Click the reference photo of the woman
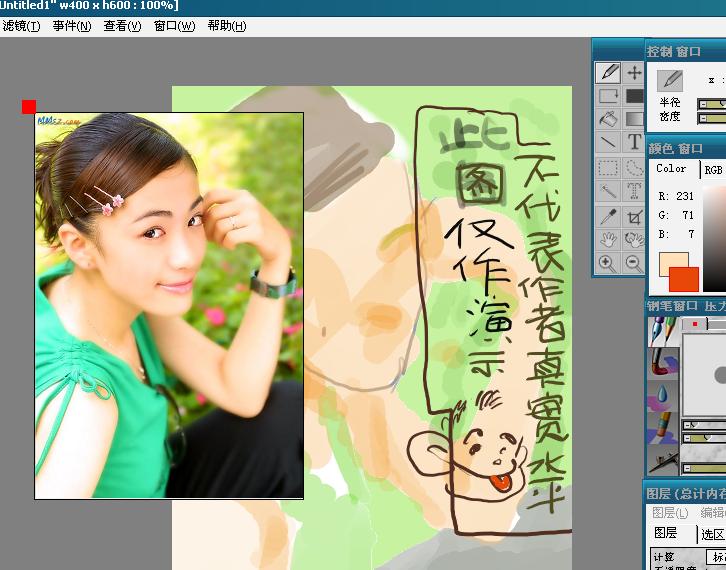This screenshot has width=726, height=570. click(x=169, y=306)
